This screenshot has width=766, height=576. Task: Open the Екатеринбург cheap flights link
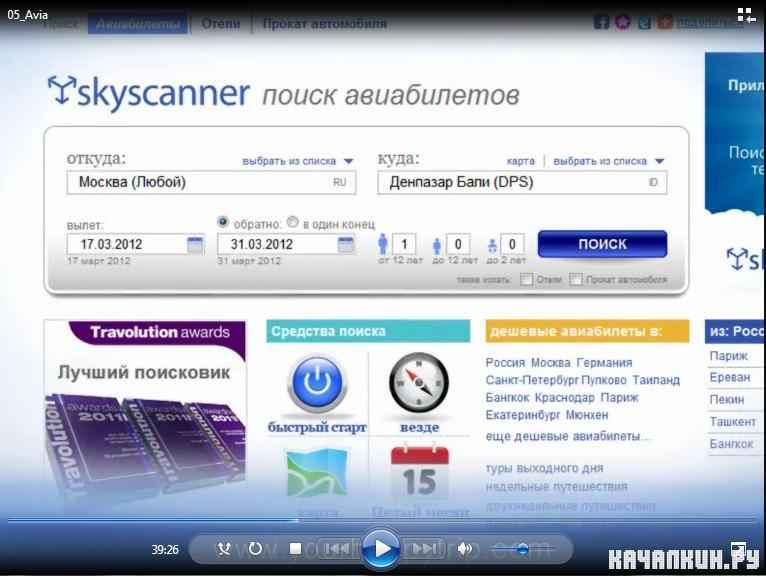[x=522, y=415]
